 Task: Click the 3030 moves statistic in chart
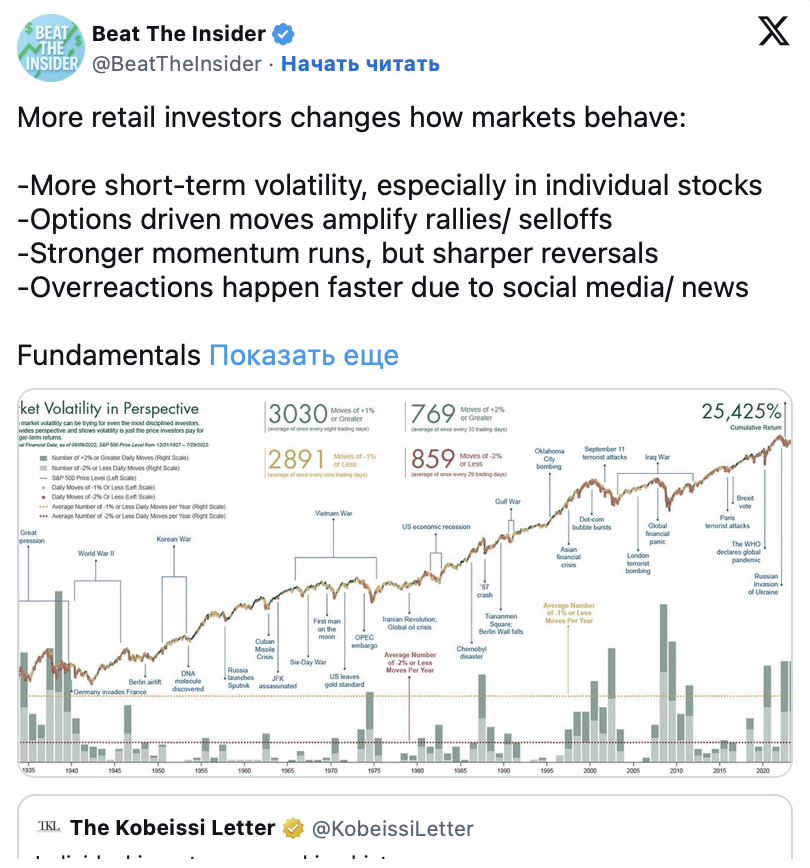coord(298,414)
